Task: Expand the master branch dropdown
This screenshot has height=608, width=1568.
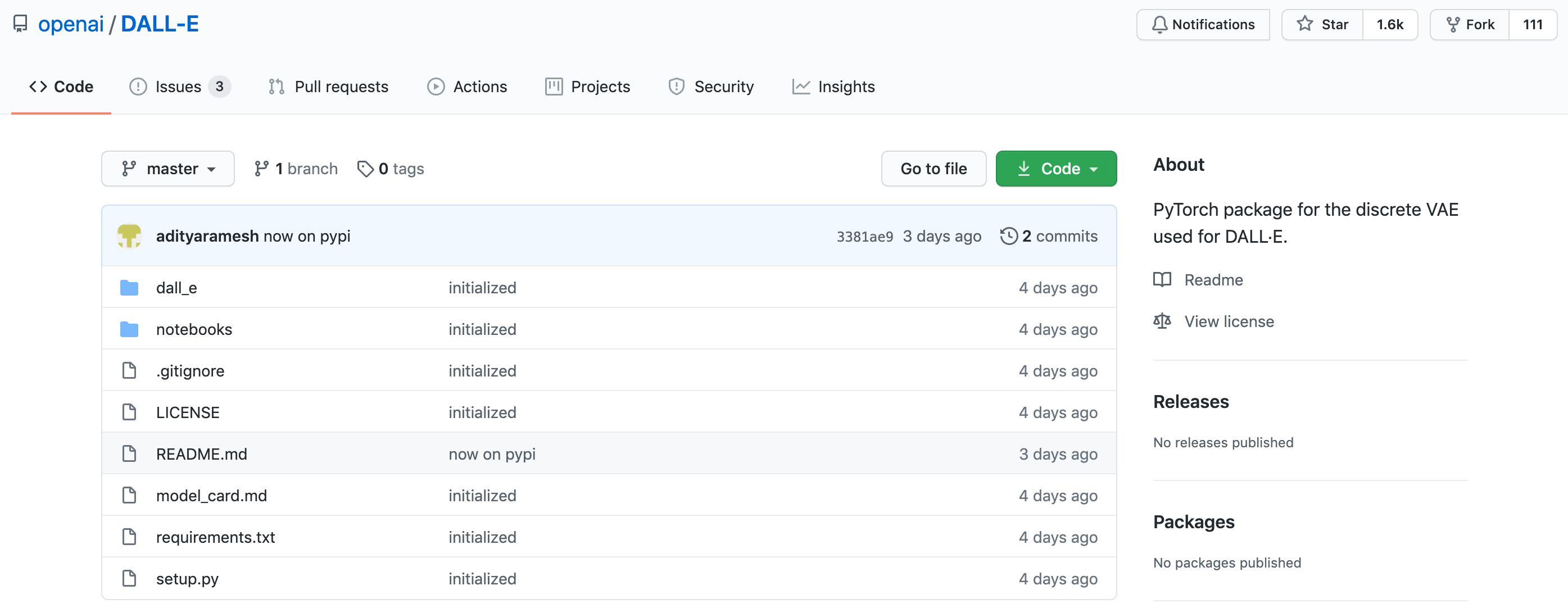Action: (167, 168)
